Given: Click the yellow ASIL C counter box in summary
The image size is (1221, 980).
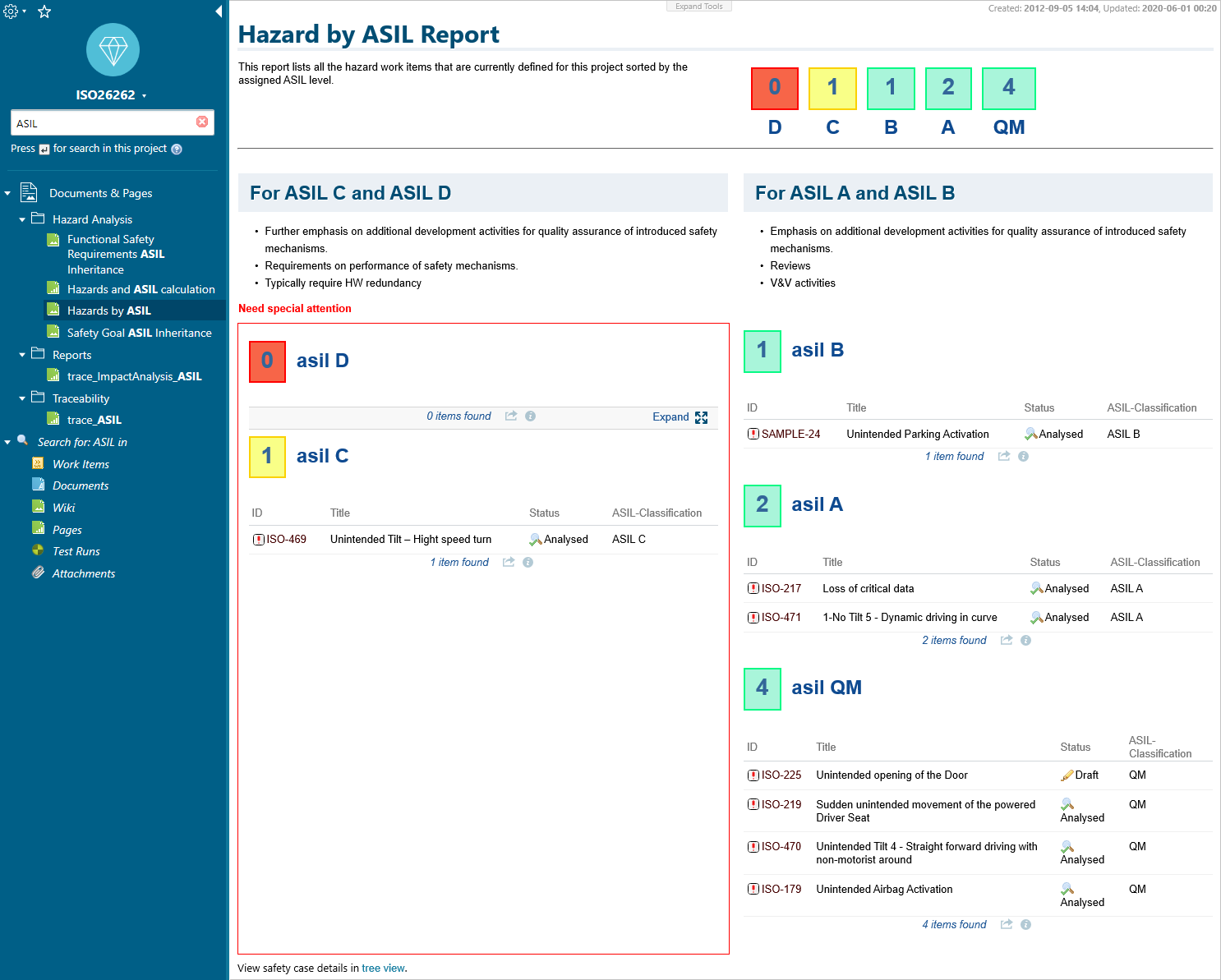Looking at the screenshot, I should [832, 88].
